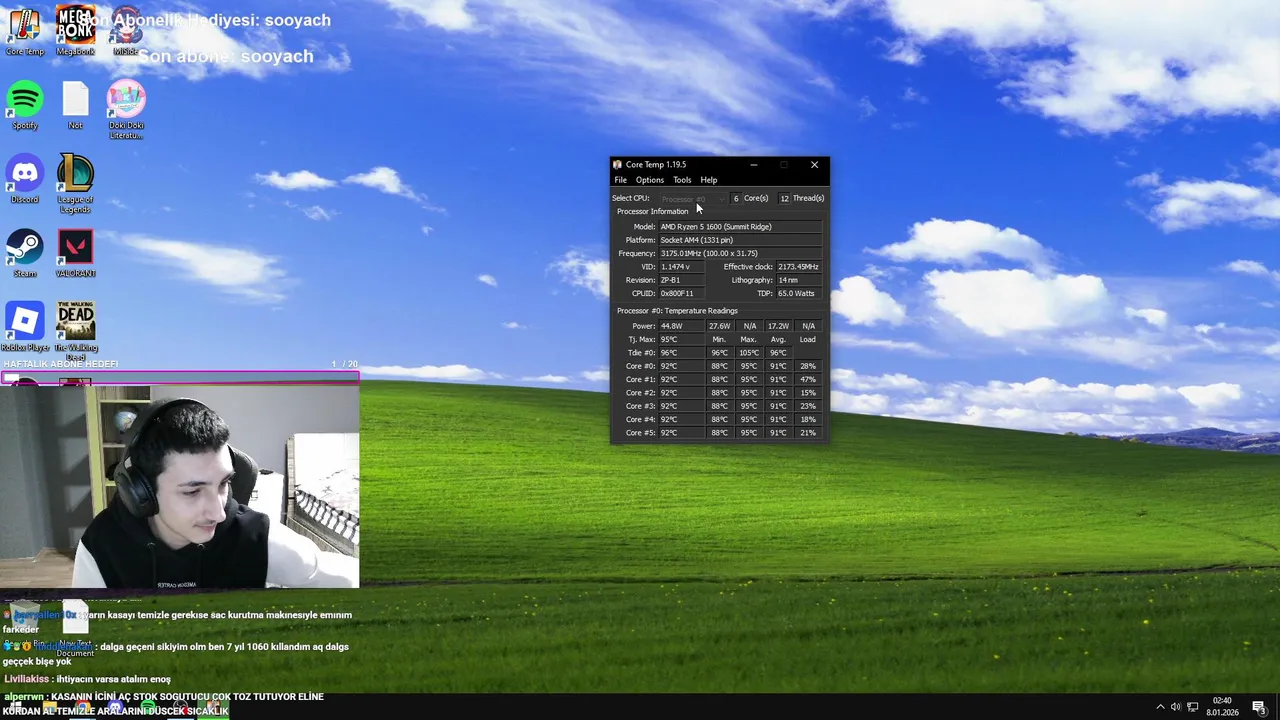Screen dimensions: 1280x720
Task: Click the Core #0 load value 28%
Action: 808,366
